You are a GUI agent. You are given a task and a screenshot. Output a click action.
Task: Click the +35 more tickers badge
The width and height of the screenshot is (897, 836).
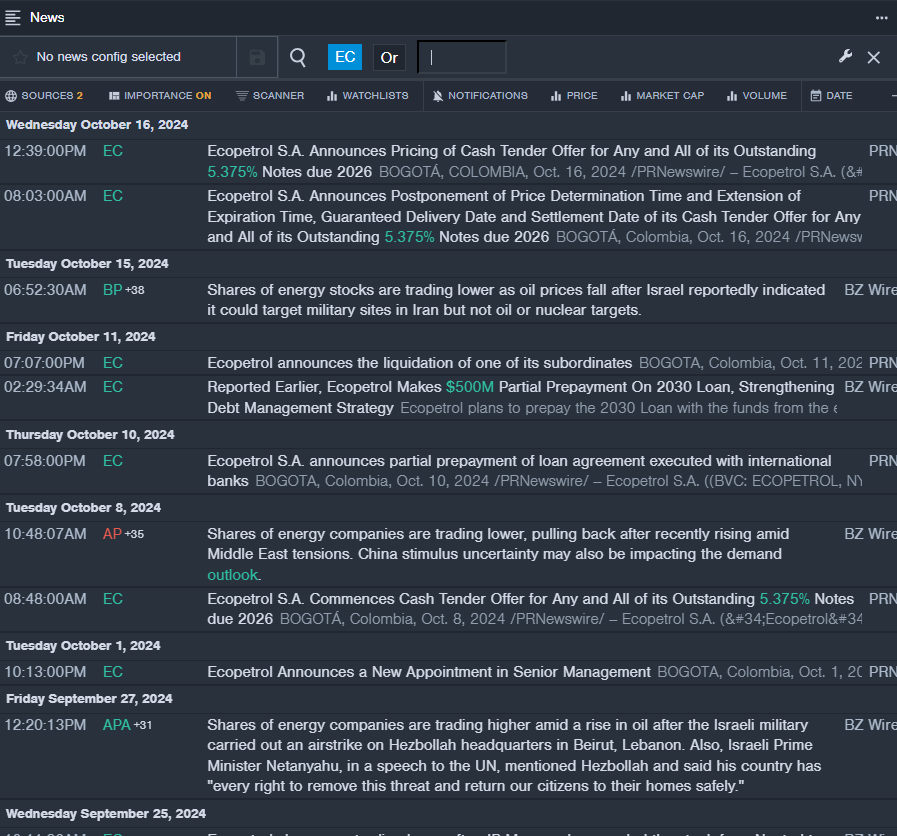(135, 534)
